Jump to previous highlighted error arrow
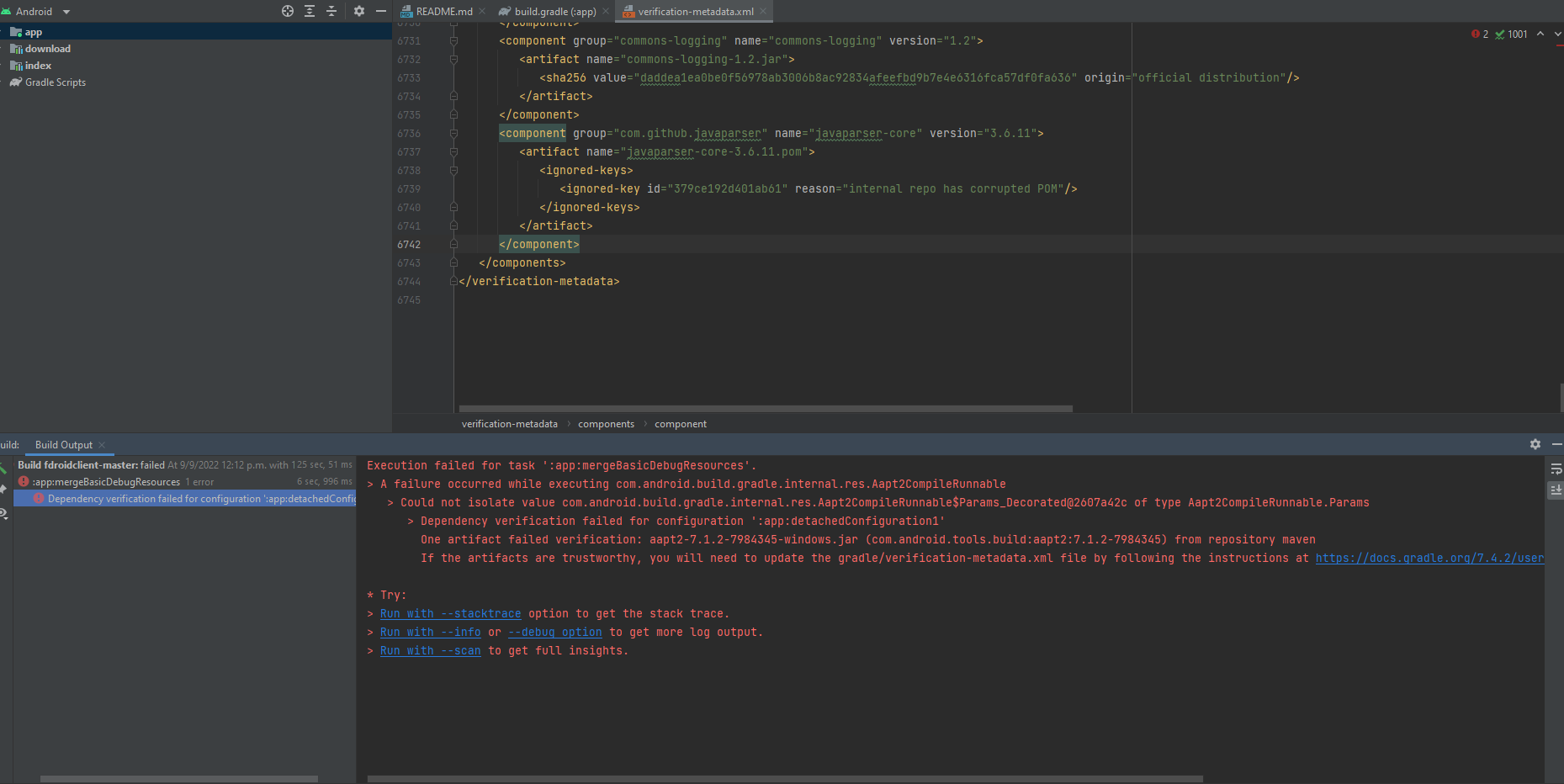The image size is (1564, 784). click(1540, 34)
